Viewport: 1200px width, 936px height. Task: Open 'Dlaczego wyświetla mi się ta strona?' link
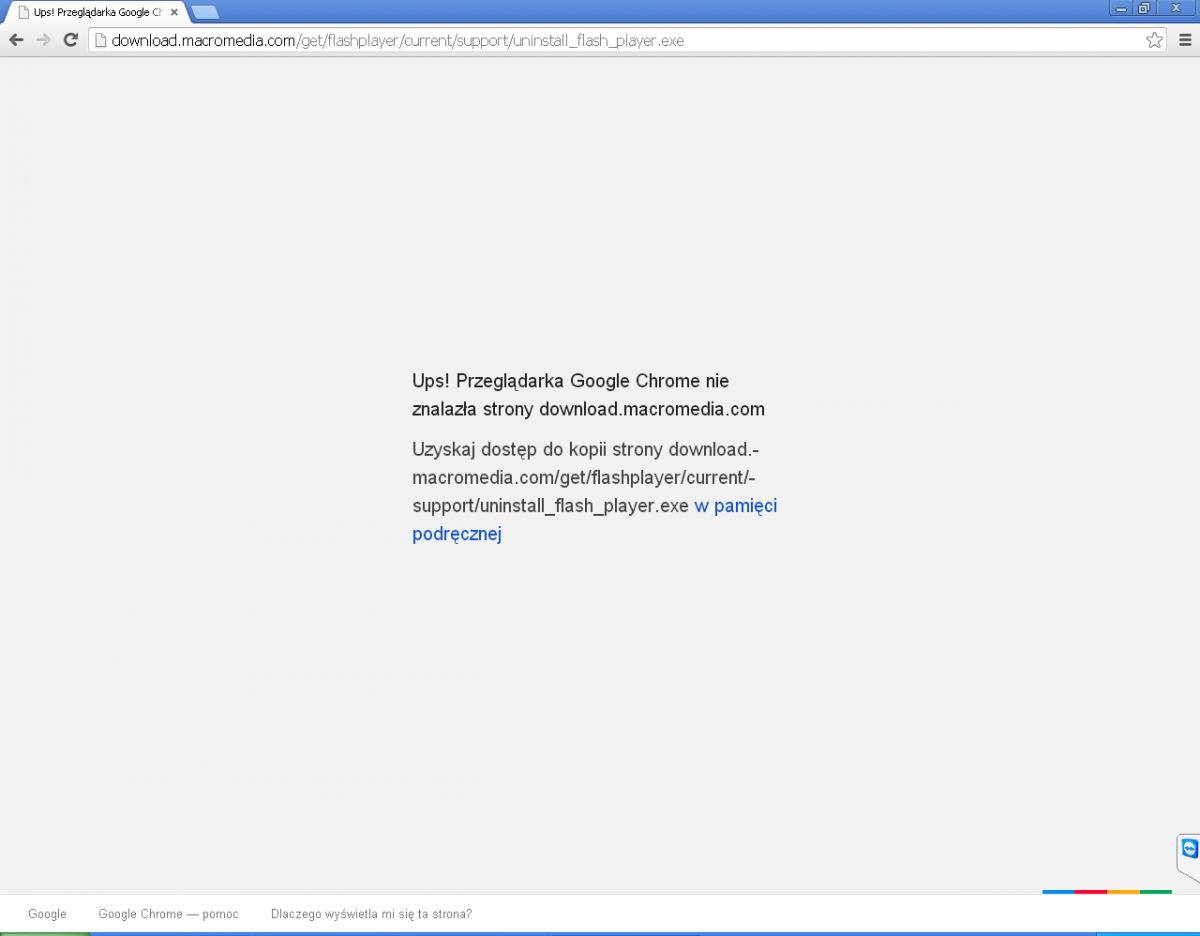coord(371,914)
